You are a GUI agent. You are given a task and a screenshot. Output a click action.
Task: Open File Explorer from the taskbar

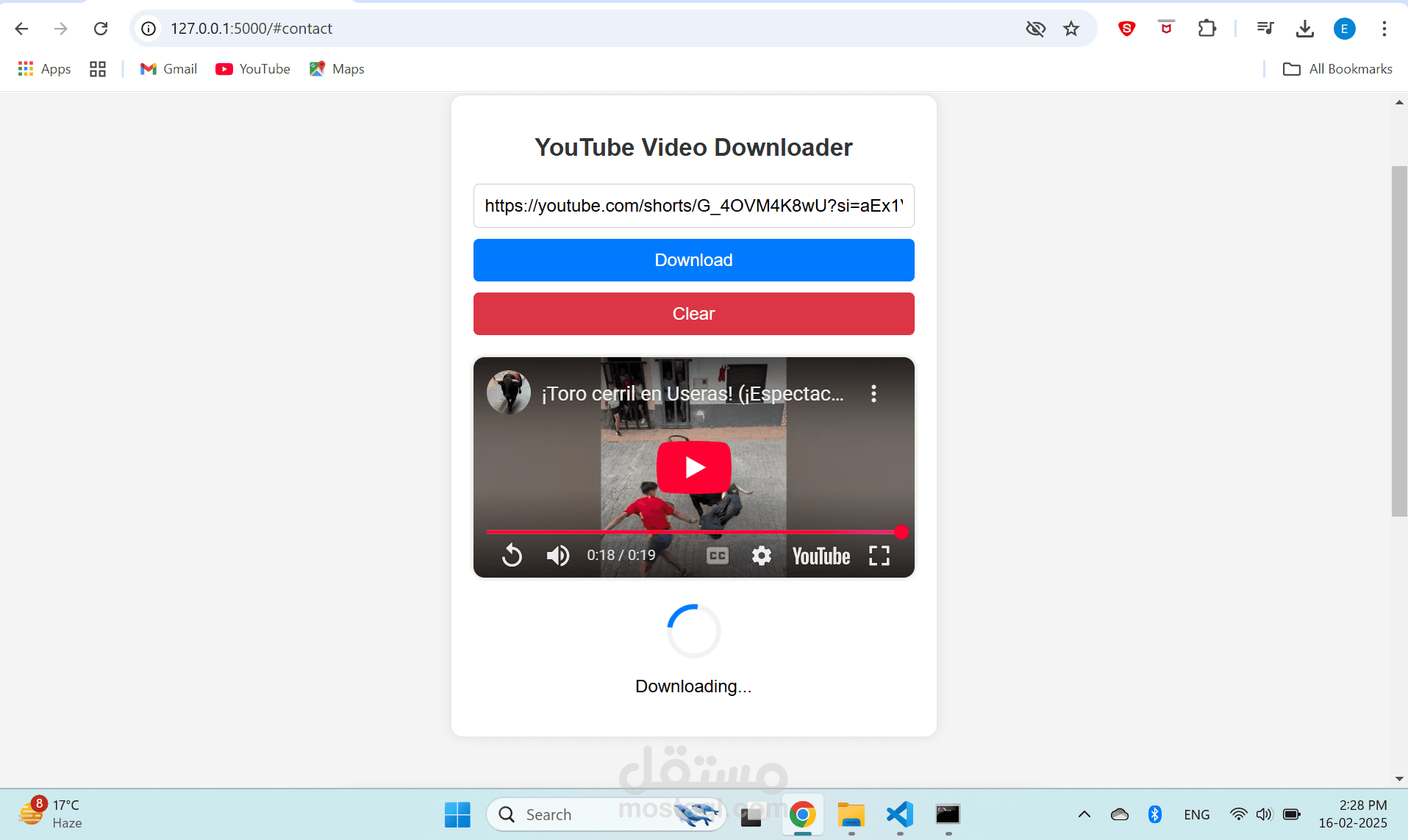(x=851, y=814)
